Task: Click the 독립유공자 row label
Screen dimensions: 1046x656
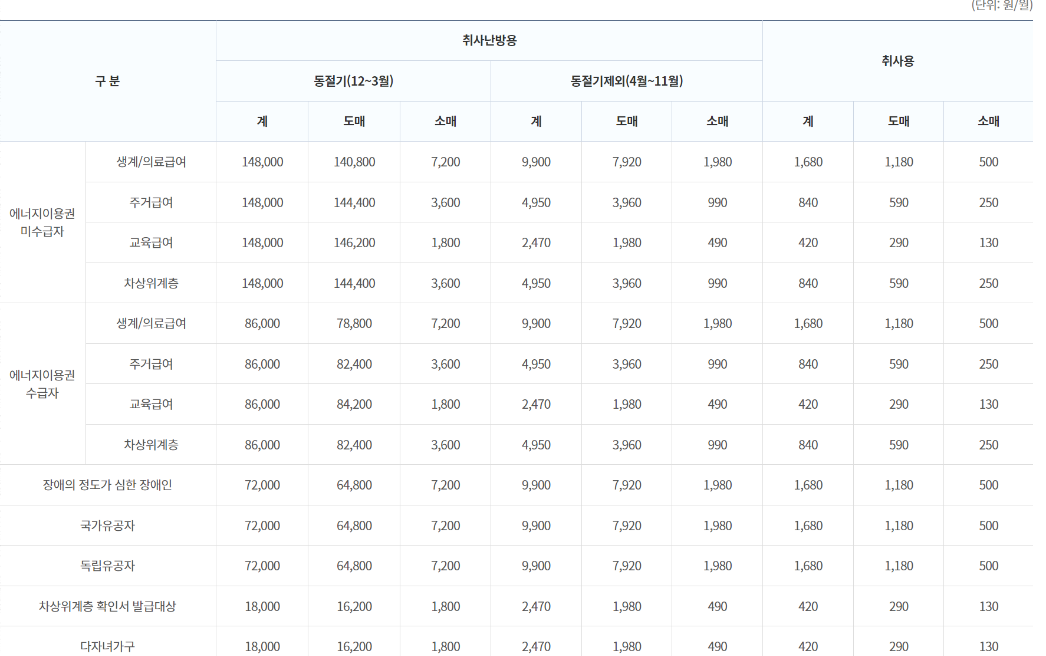Action: point(109,565)
